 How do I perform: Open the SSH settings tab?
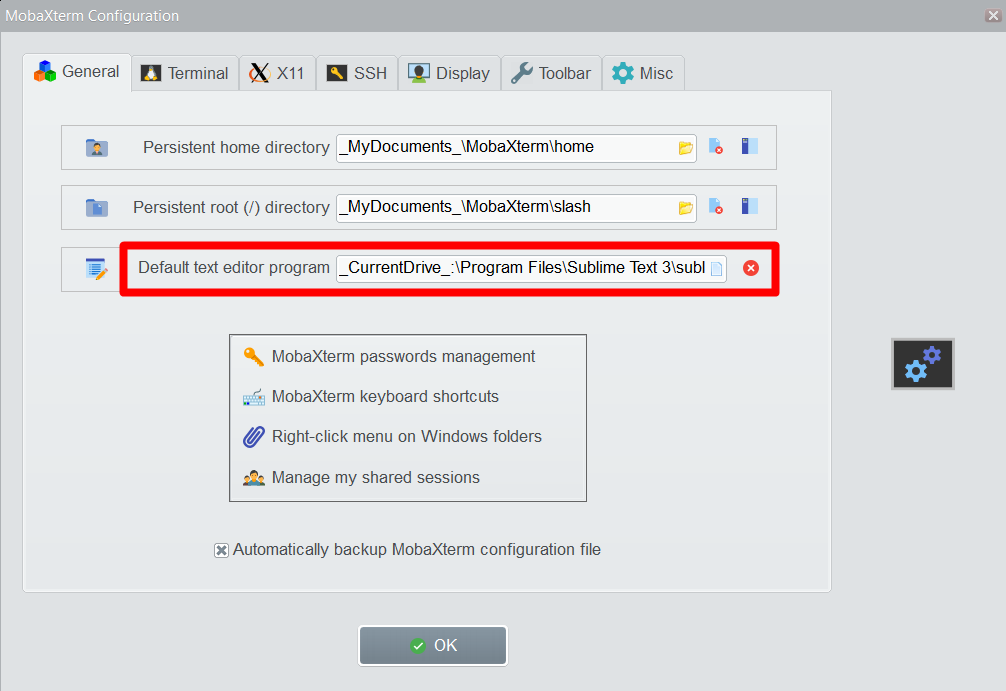[356, 72]
